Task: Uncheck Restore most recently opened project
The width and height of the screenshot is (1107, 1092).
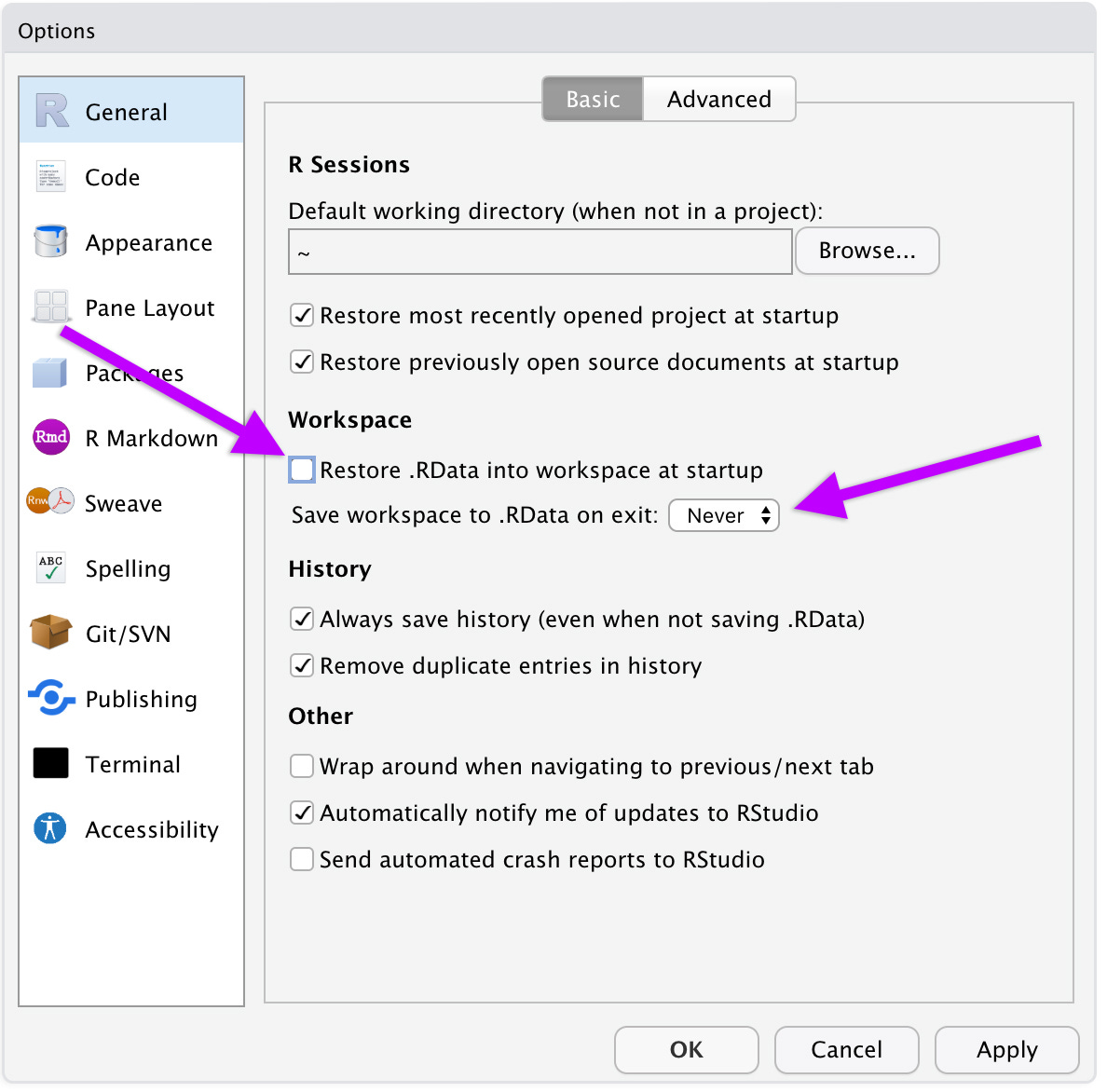Action: (302, 316)
